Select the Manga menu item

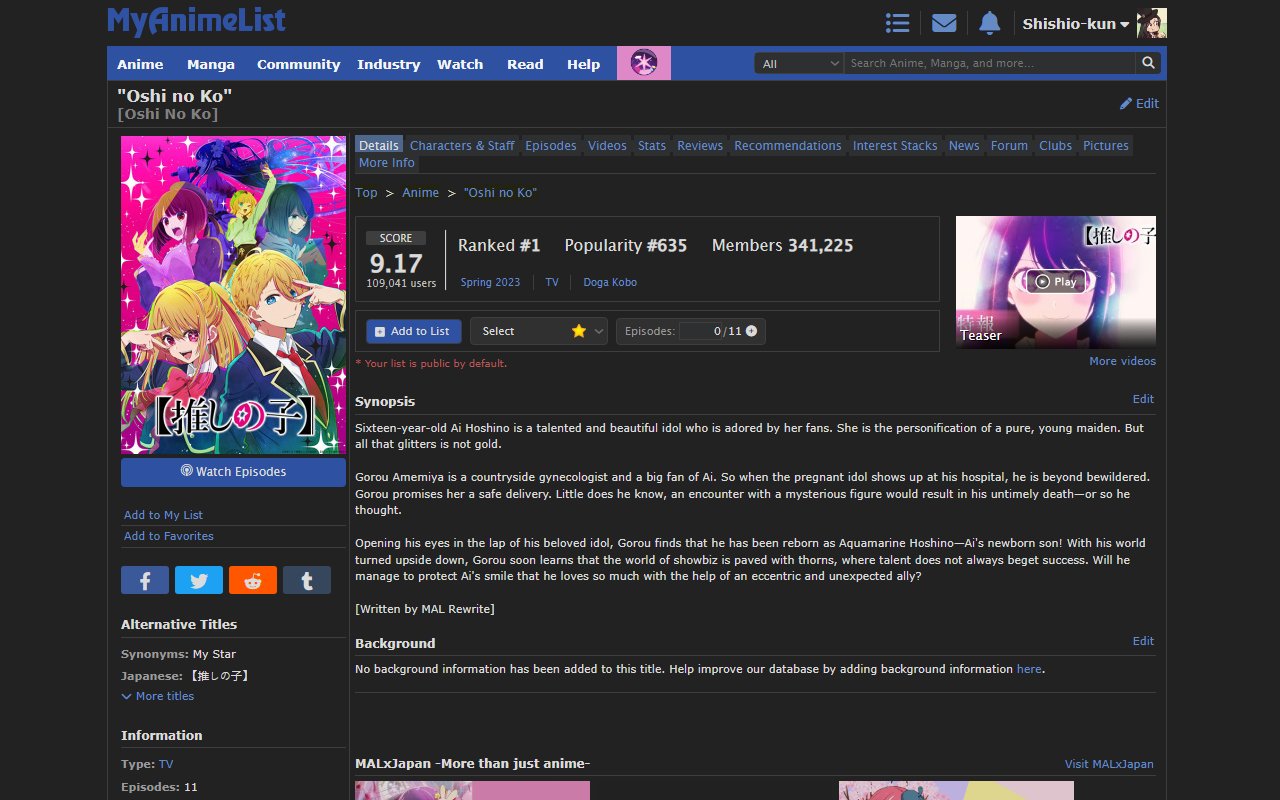211,63
